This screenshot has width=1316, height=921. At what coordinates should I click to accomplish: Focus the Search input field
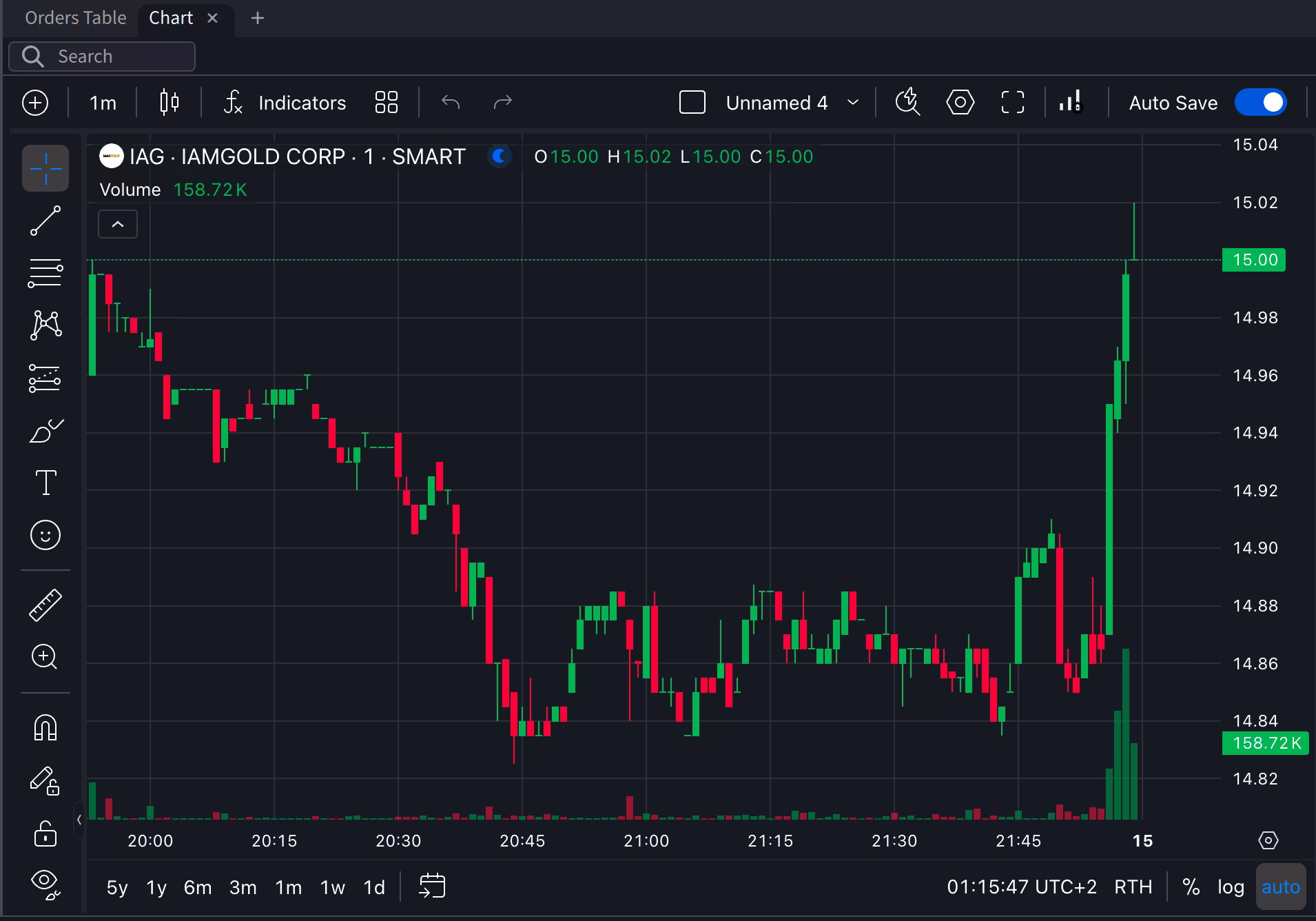102,57
